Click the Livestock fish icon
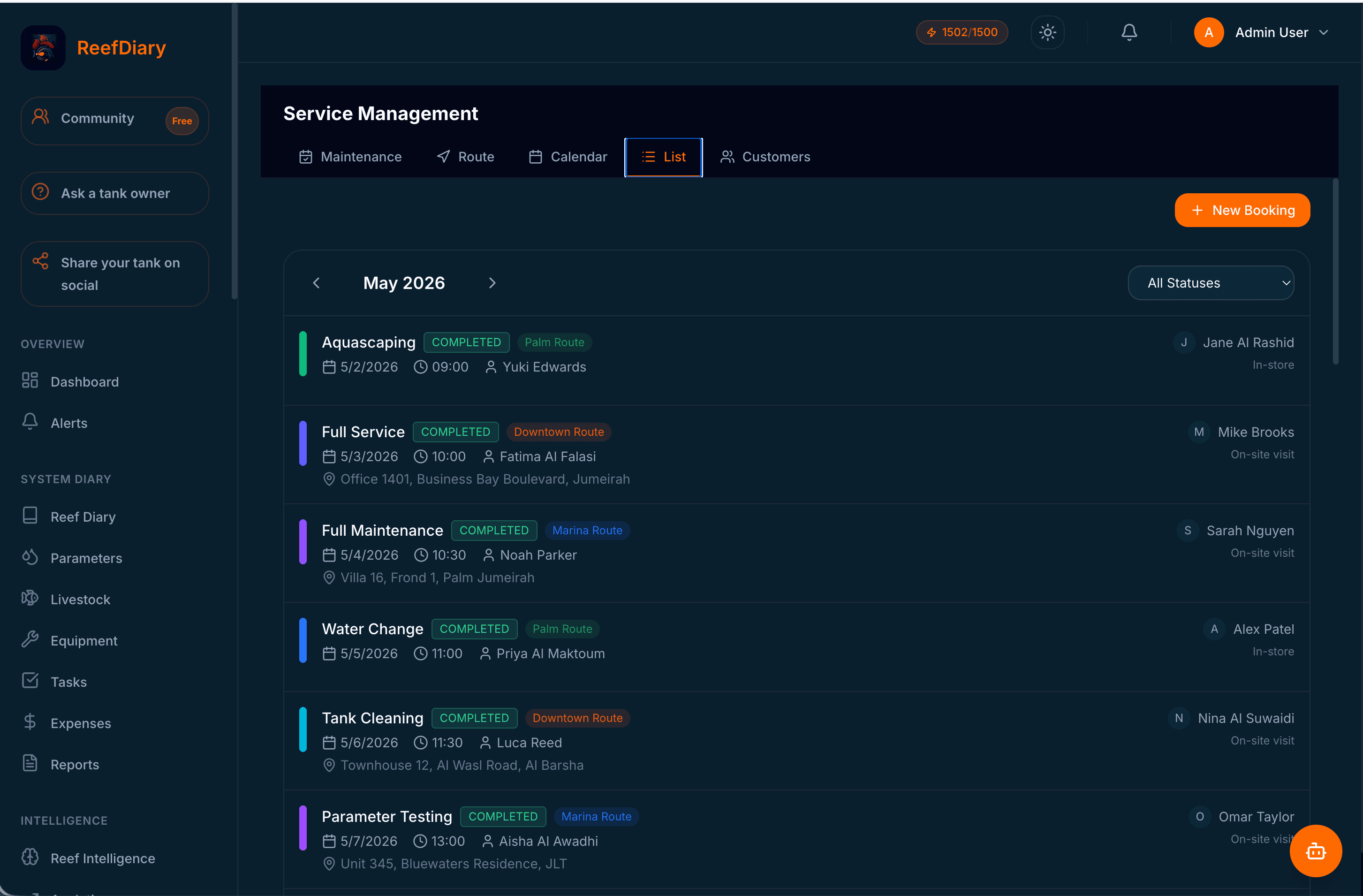The height and width of the screenshot is (896, 1363). click(30, 599)
